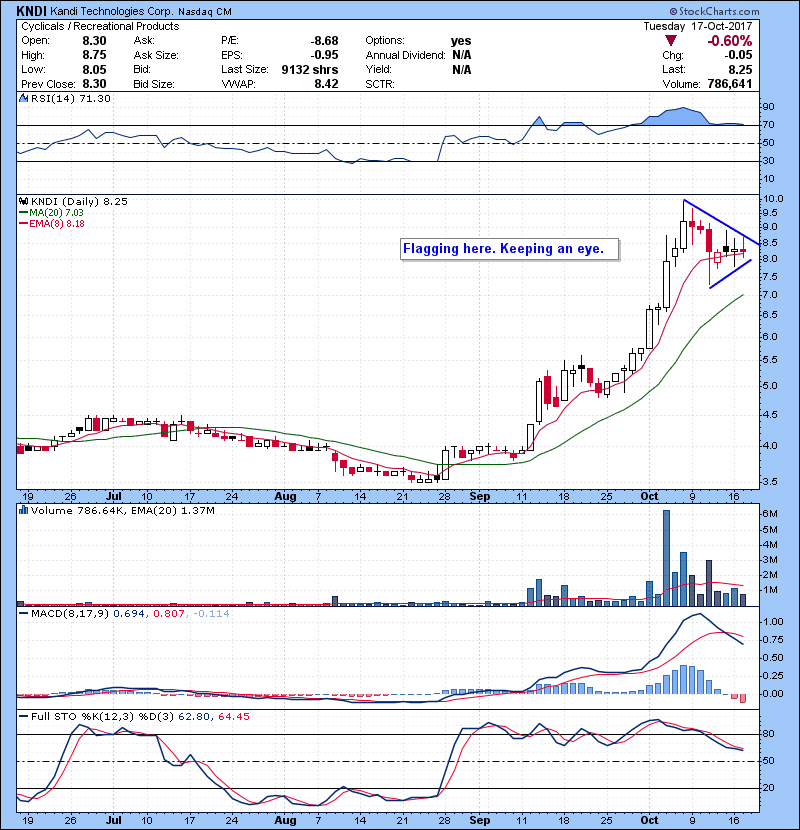Click the 10.0 label on the price axis

click(772, 199)
